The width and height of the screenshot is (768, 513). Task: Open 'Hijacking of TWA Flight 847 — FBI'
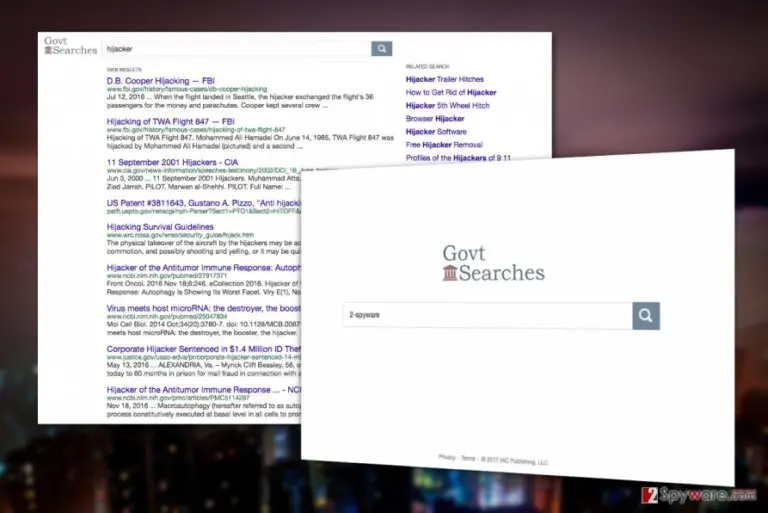170,122
